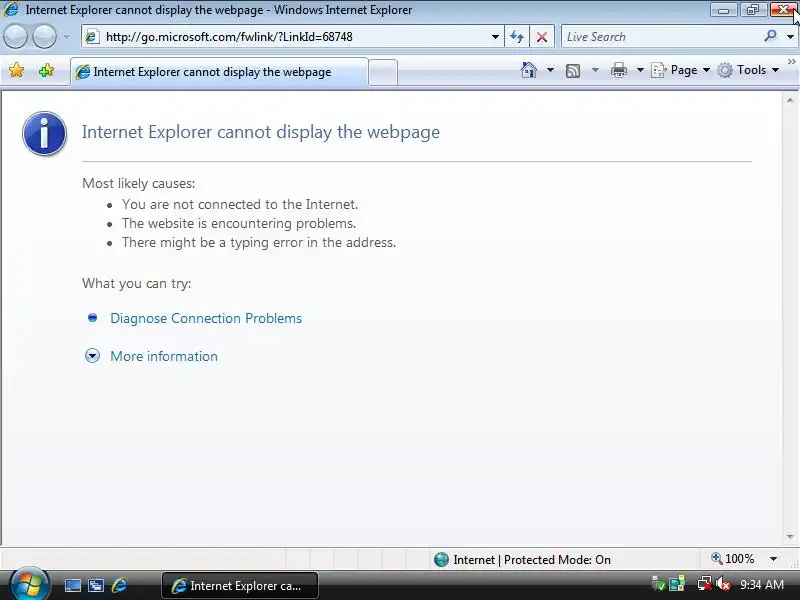Click the Home page icon
This screenshot has width=800, height=600.
click(529, 70)
